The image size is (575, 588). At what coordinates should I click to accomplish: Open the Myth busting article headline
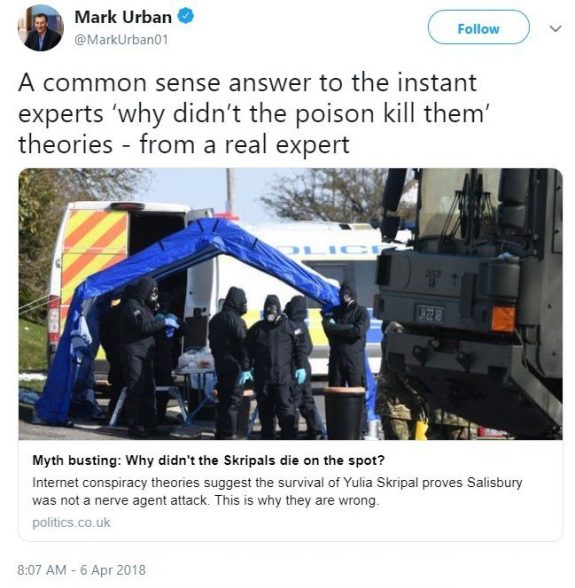point(209,460)
